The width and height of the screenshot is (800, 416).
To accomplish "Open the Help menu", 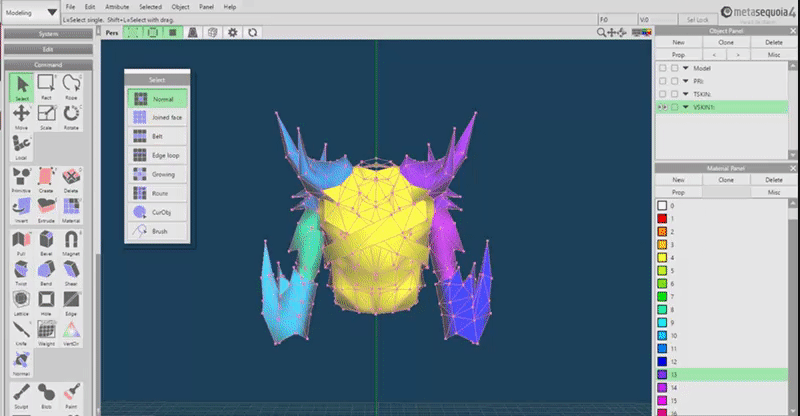I will [x=230, y=7].
